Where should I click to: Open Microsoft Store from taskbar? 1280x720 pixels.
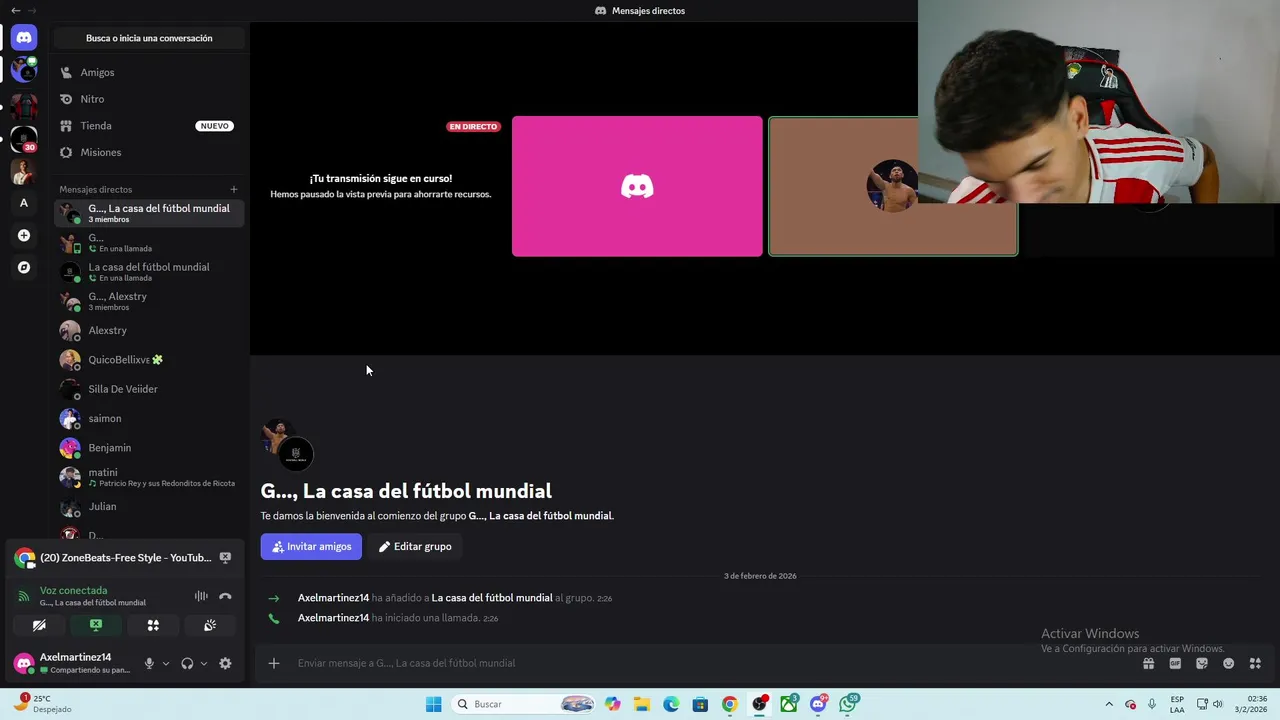[x=700, y=704]
